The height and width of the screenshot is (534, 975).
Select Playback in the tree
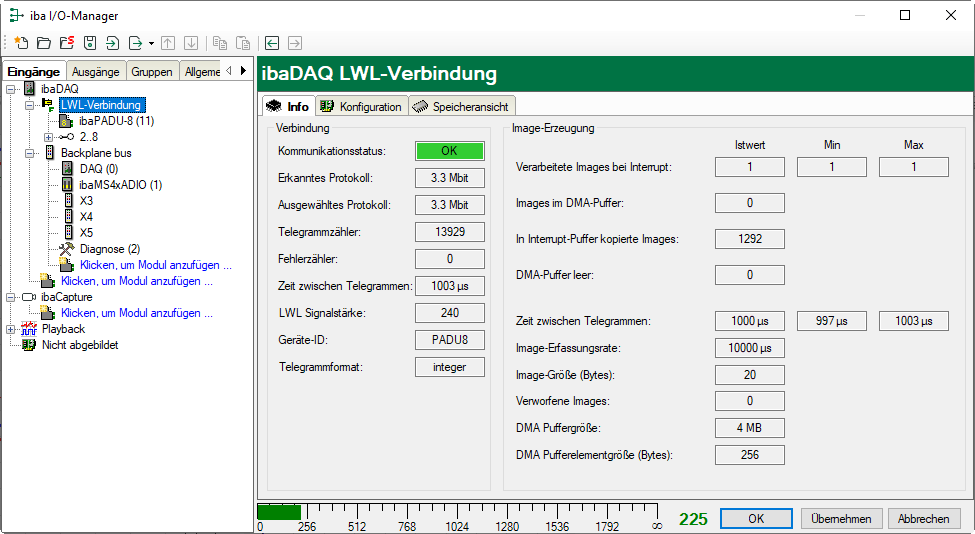(x=63, y=329)
